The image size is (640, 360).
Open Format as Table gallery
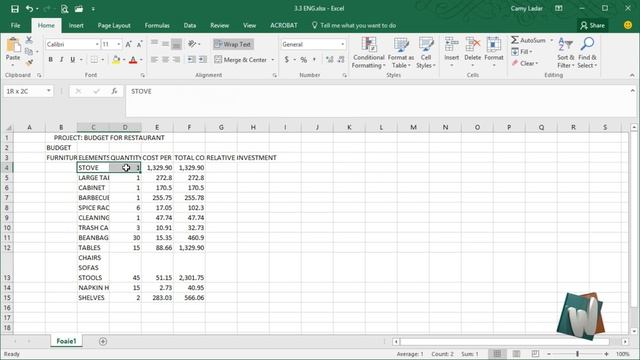[x=401, y=53]
